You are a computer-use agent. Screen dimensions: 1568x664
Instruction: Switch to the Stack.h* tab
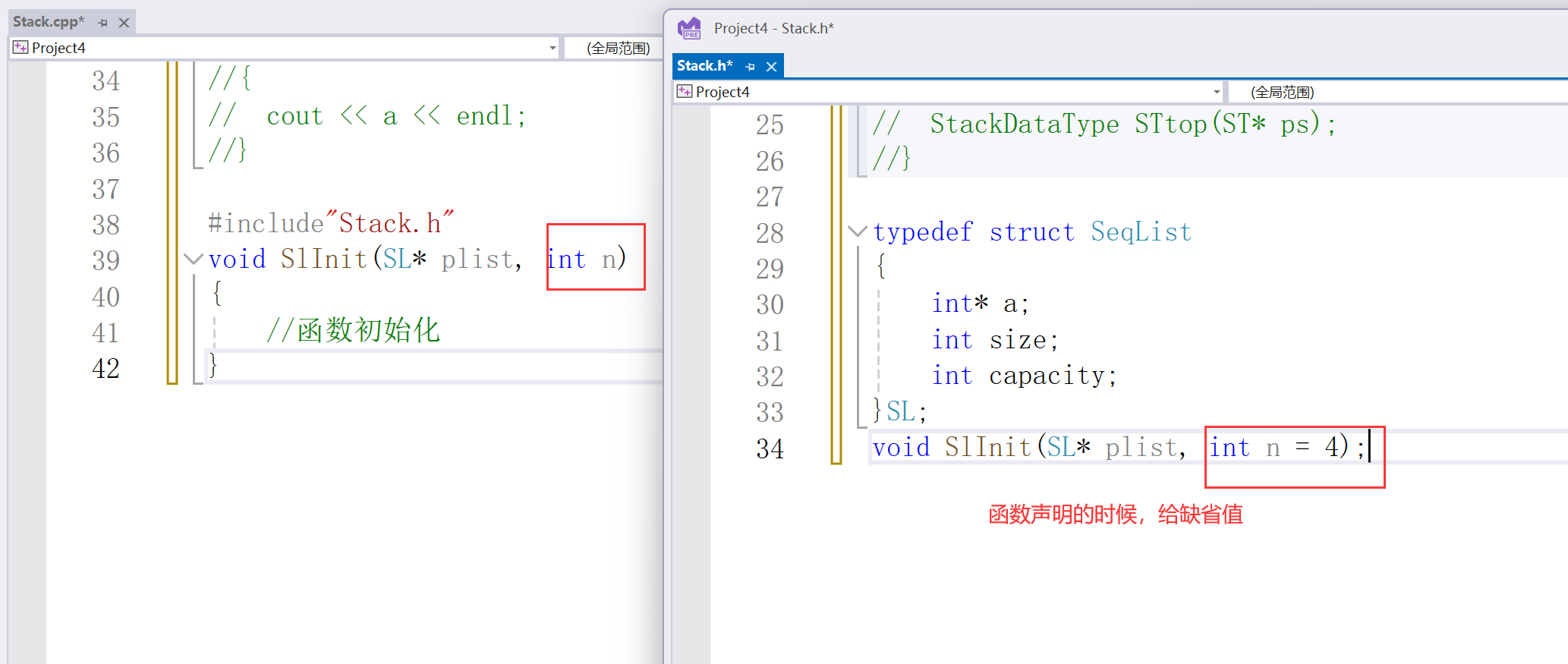(705, 66)
